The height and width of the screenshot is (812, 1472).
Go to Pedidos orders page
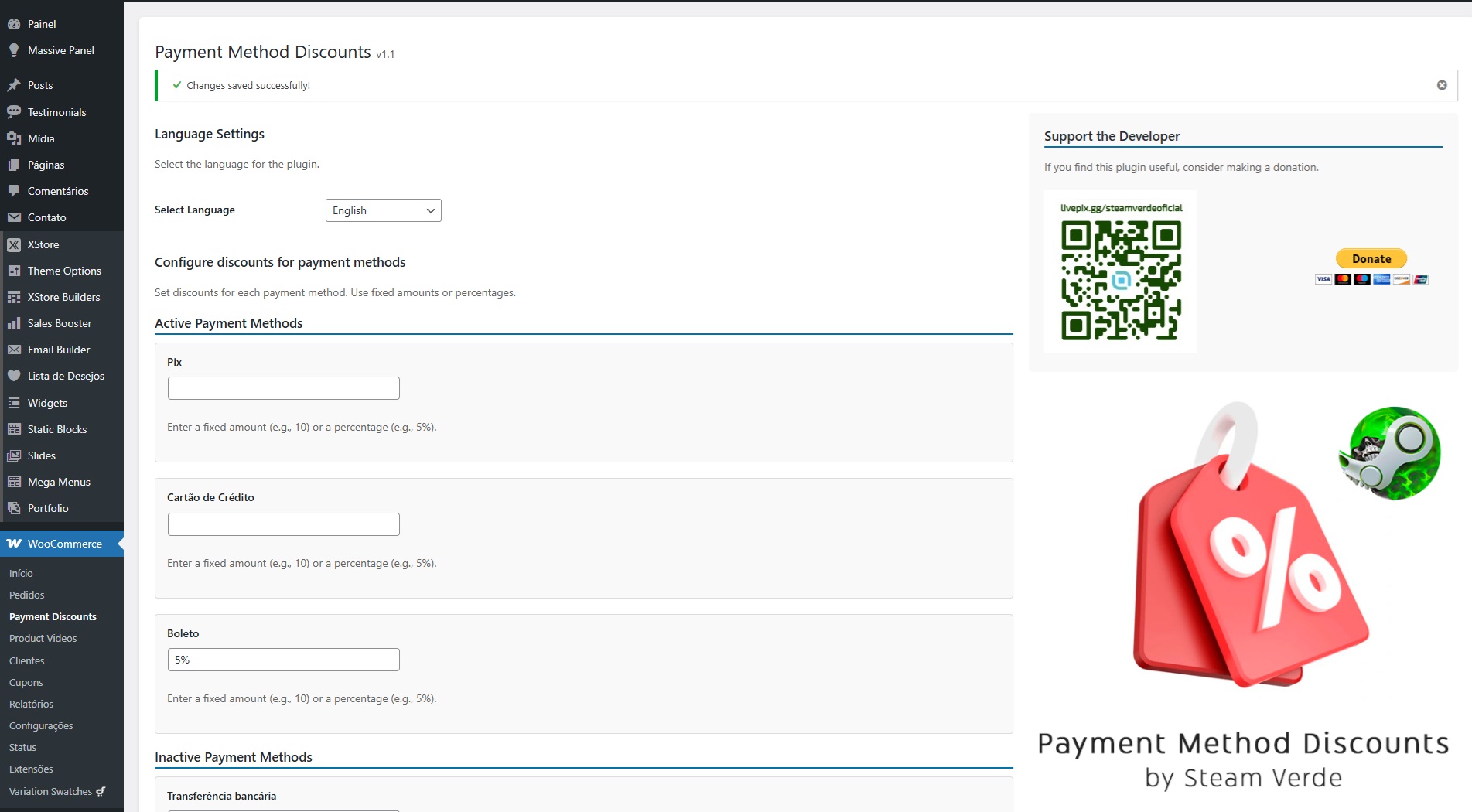(x=27, y=595)
